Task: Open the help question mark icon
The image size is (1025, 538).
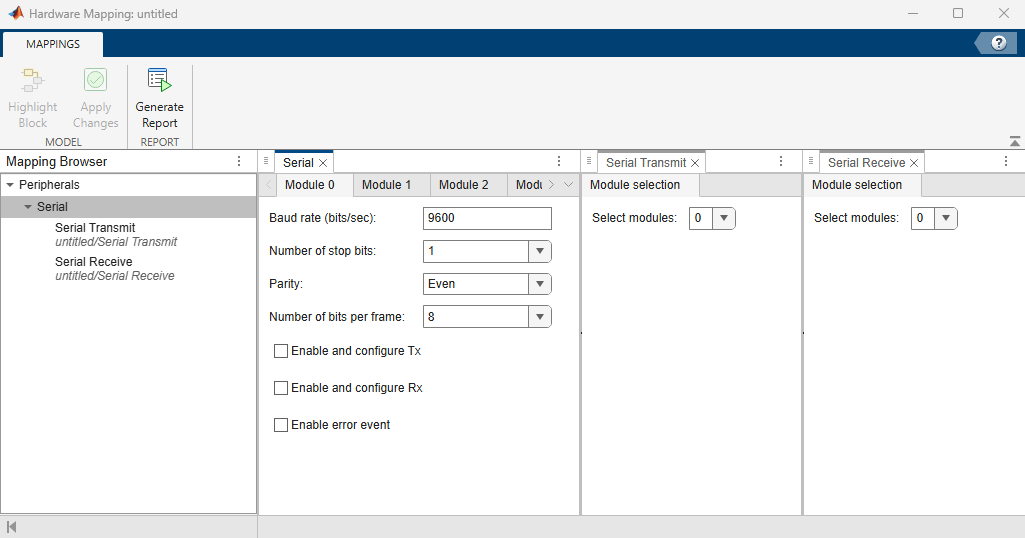Action: pos(998,43)
